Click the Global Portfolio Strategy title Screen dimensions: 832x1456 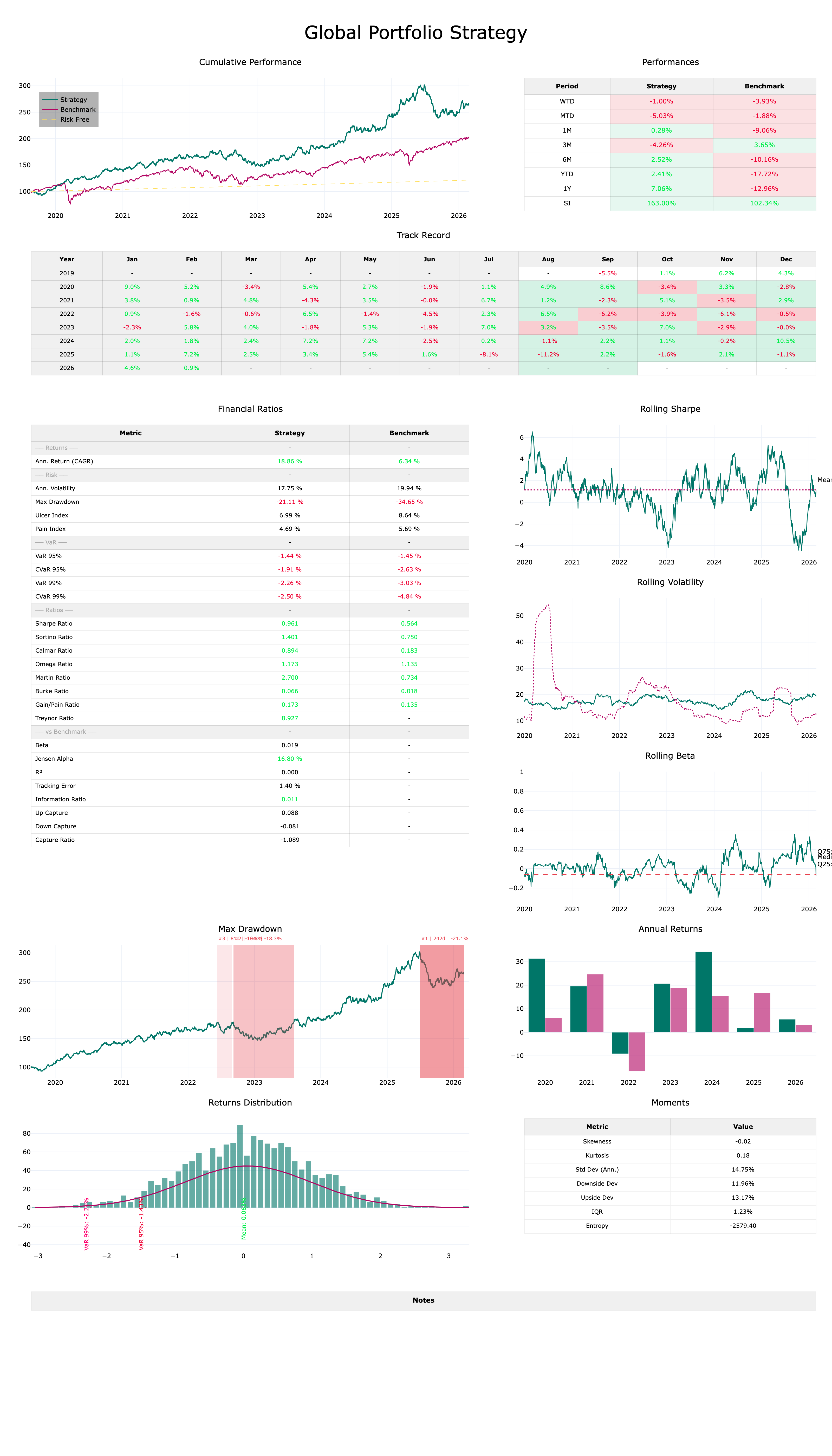pos(415,32)
